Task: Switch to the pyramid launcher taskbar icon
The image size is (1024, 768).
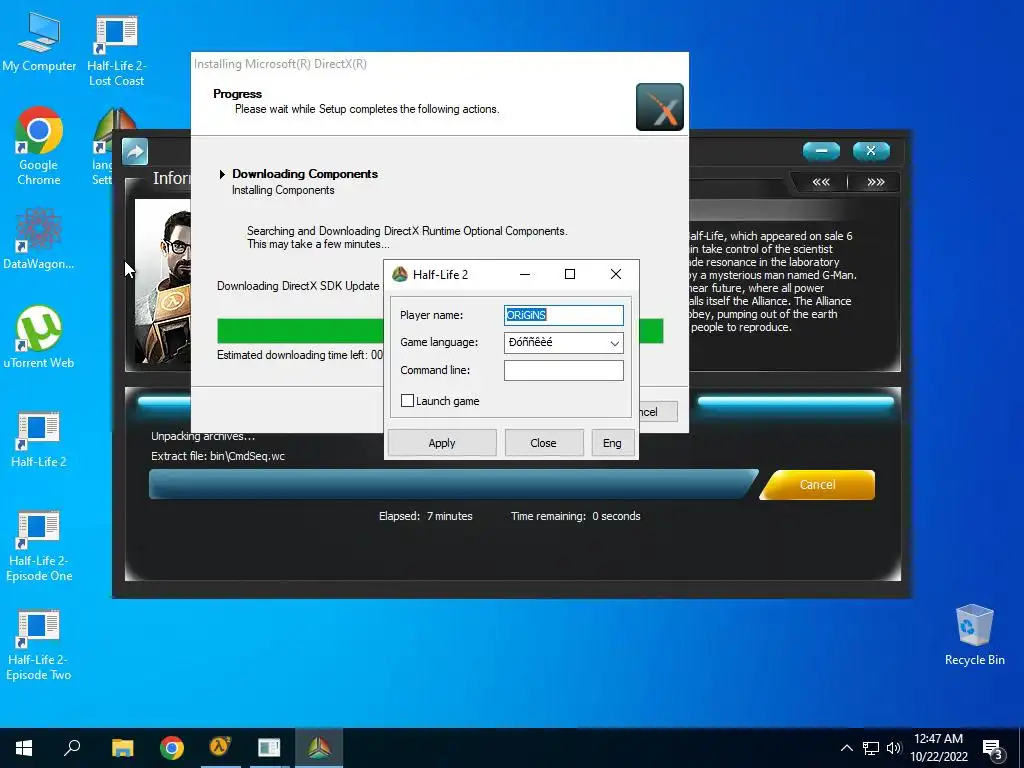Action: (x=319, y=748)
